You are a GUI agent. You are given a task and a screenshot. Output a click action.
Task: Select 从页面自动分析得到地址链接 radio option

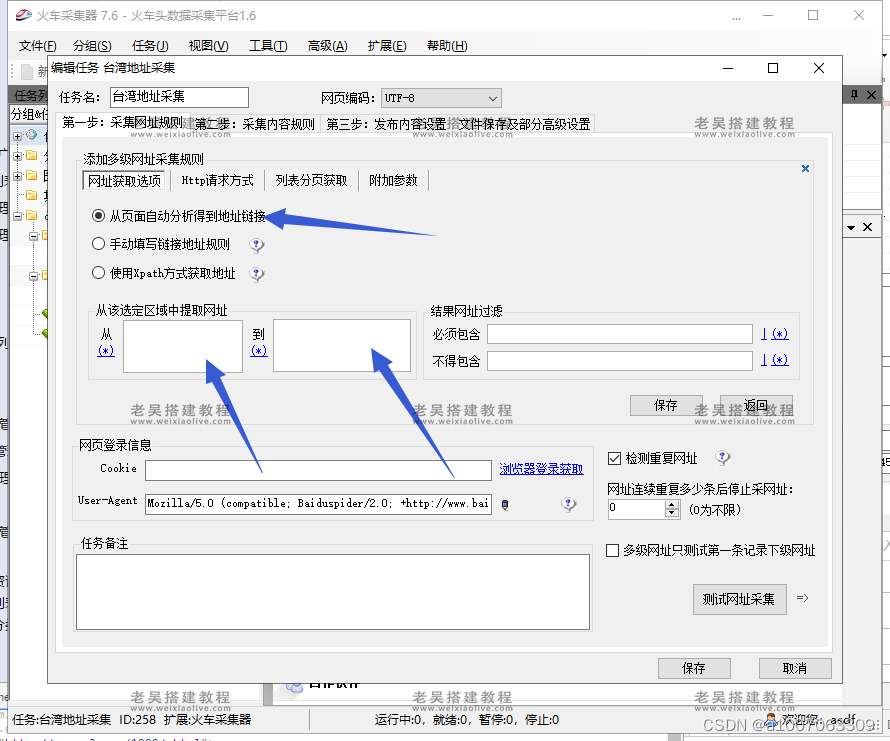click(x=98, y=216)
